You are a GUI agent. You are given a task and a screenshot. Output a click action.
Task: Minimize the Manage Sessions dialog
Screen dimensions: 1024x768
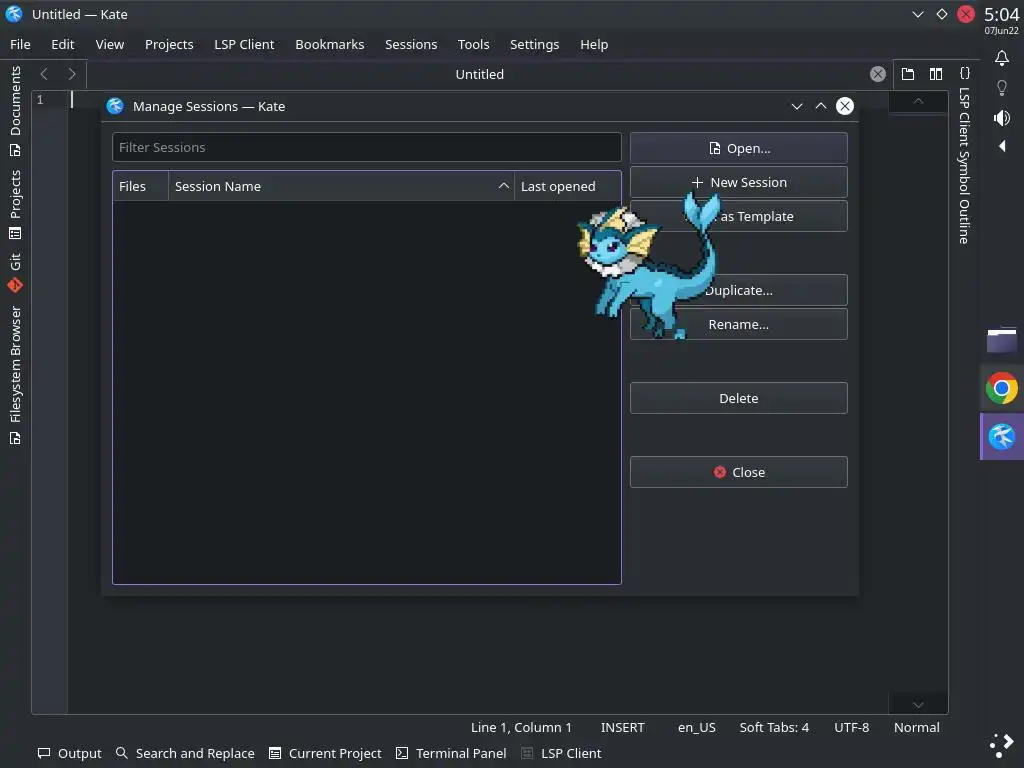[x=797, y=106]
